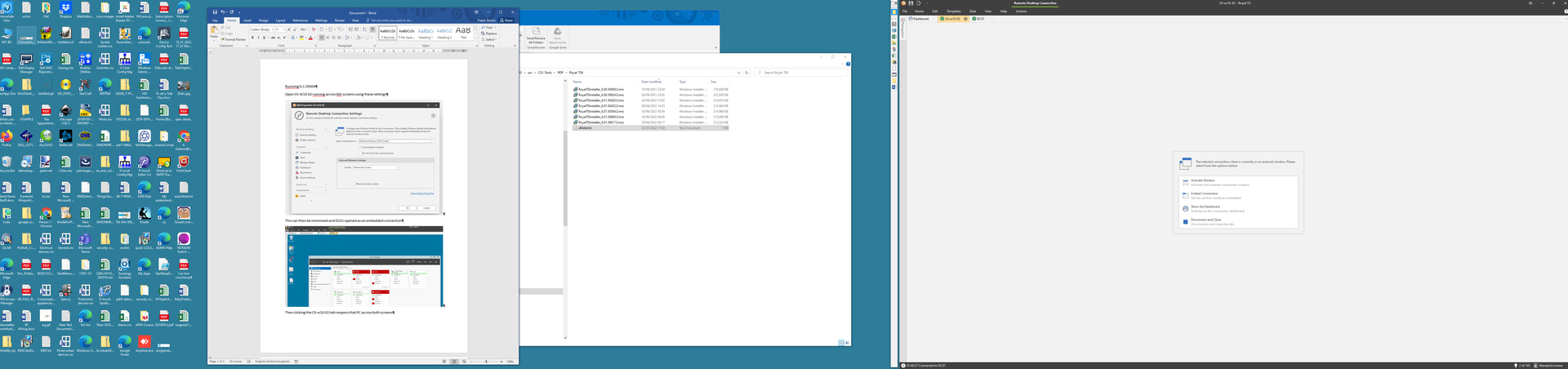The image size is (1568, 369).
Task: Toggle Bold formatting in Word ribbon
Action: coord(252,38)
